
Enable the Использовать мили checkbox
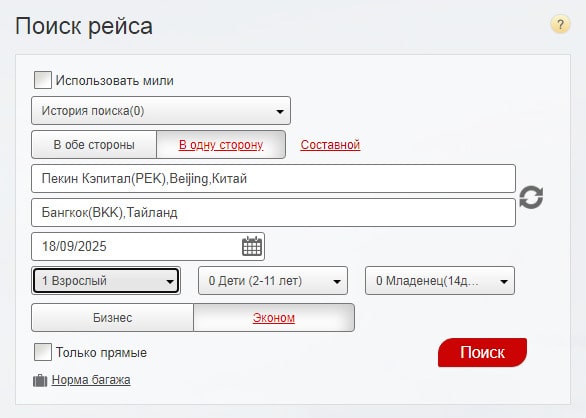(43, 80)
